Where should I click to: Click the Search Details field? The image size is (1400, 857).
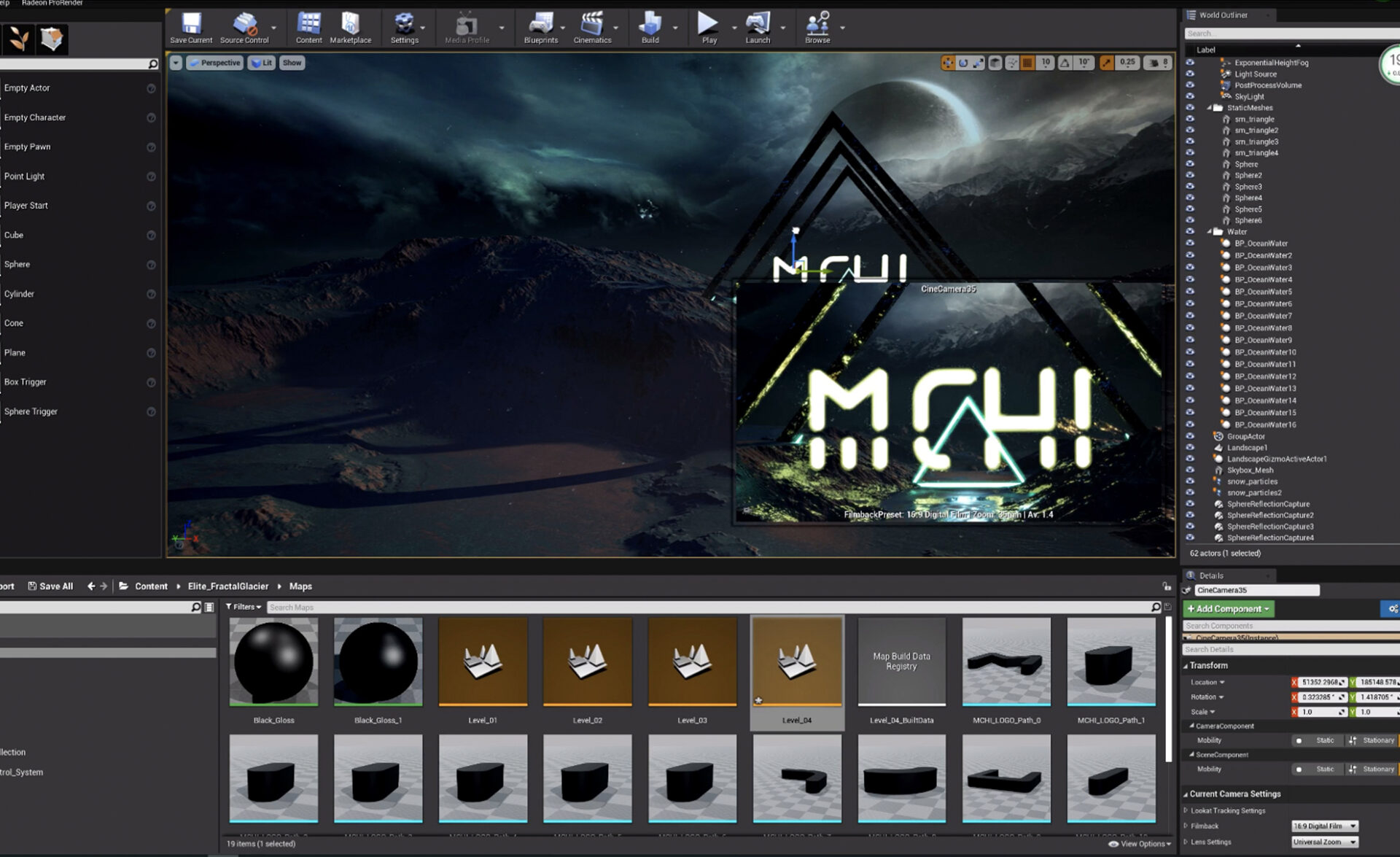click(x=1291, y=649)
